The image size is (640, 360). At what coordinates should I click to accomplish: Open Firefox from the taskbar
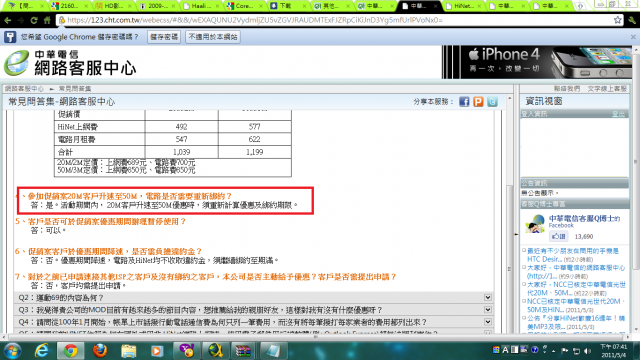click(99, 351)
